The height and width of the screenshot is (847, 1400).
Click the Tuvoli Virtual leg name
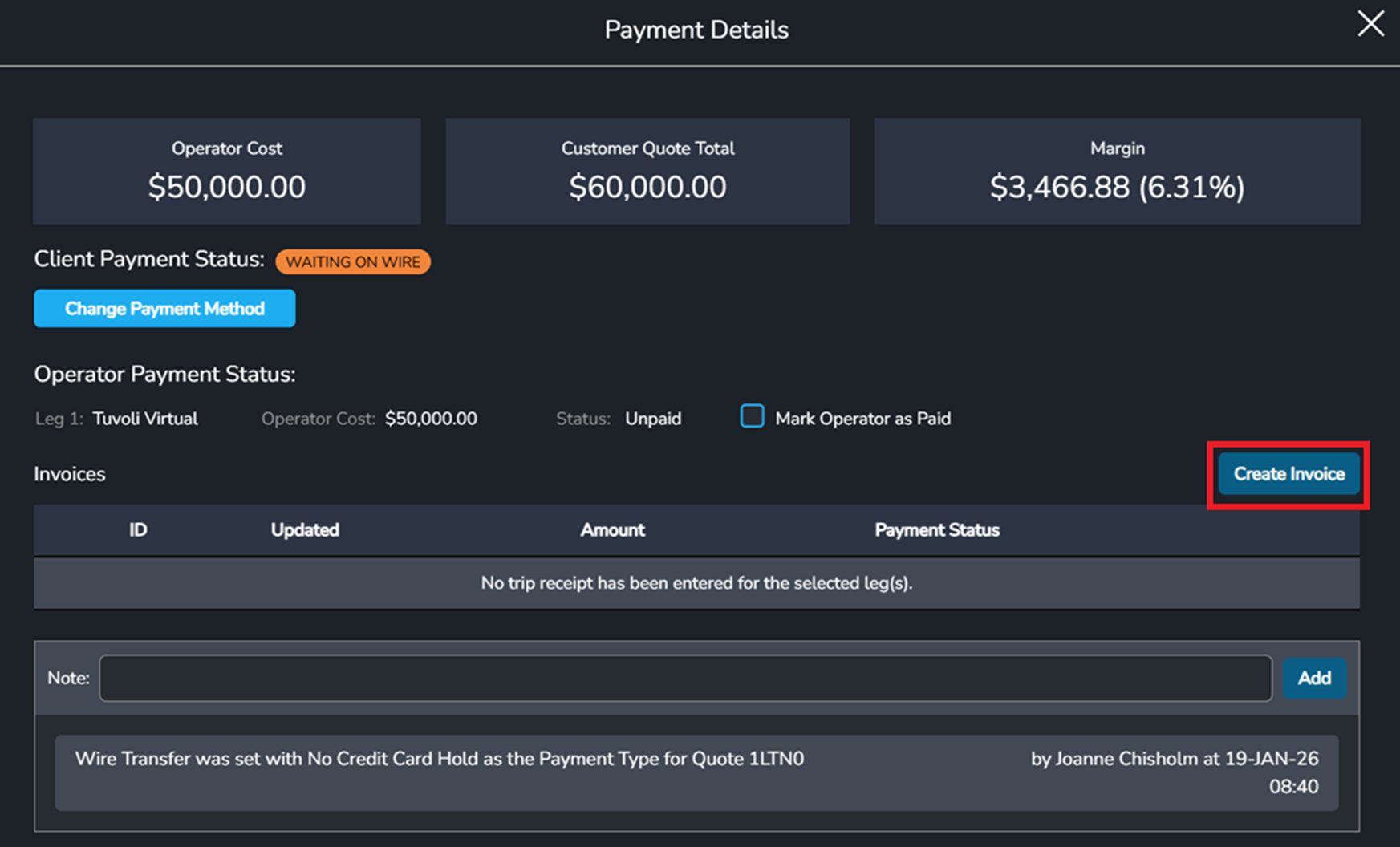tap(145, 419)
